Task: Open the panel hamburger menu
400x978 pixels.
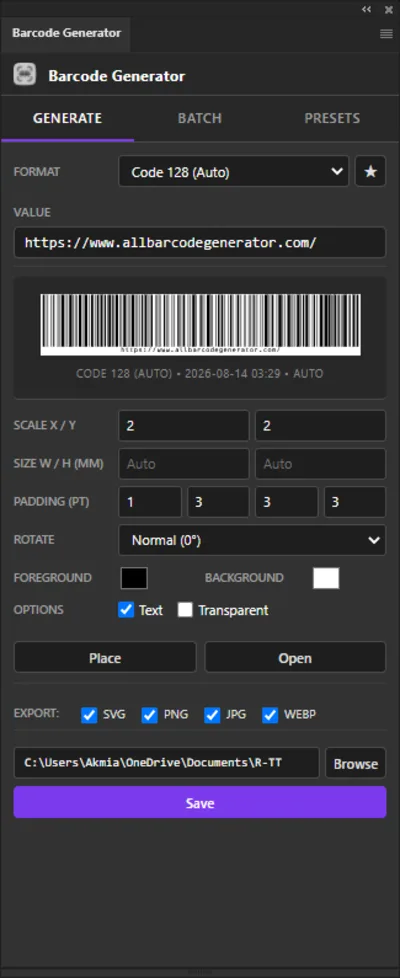Action: click(x=386, y=34)
